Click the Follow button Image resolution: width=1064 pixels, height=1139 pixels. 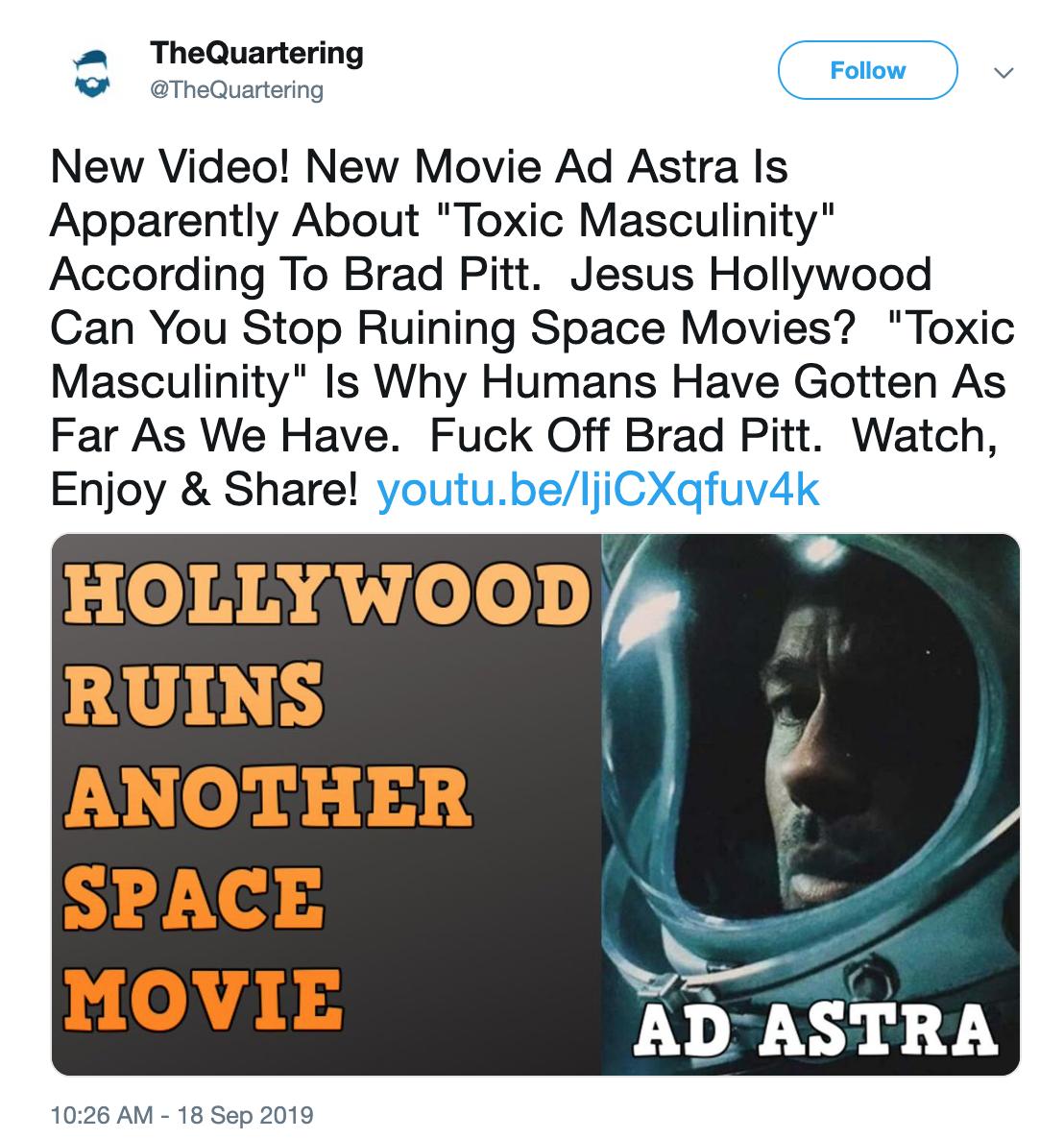click(867, 70)
